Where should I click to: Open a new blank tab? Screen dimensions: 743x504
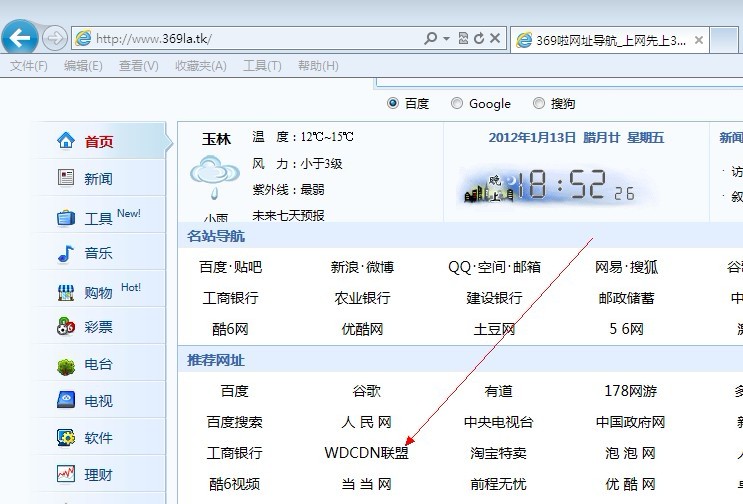coord(724,40)
